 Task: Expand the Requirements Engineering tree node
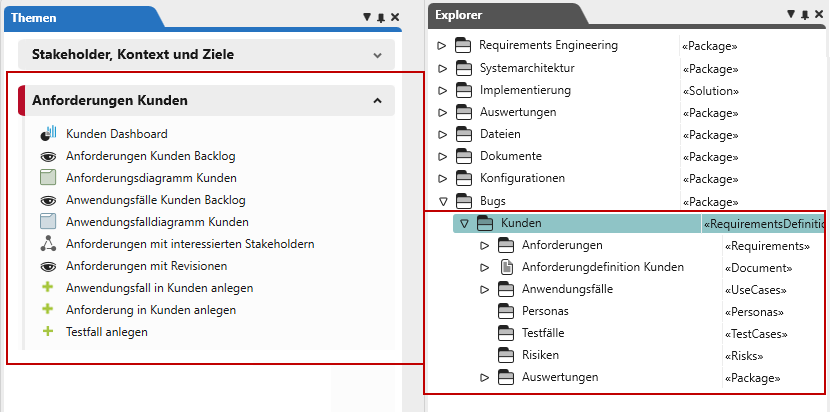(442, 46)
